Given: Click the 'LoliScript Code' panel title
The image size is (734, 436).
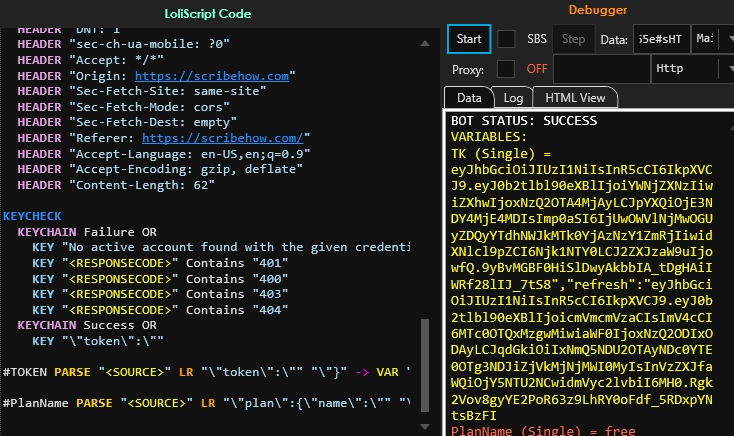Looking at the screenshot, I should pos(208,14).
